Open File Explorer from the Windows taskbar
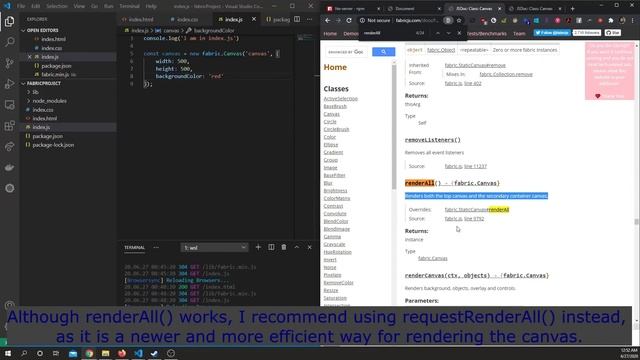Viewport: 640px width, 360px height. [105, 353]
